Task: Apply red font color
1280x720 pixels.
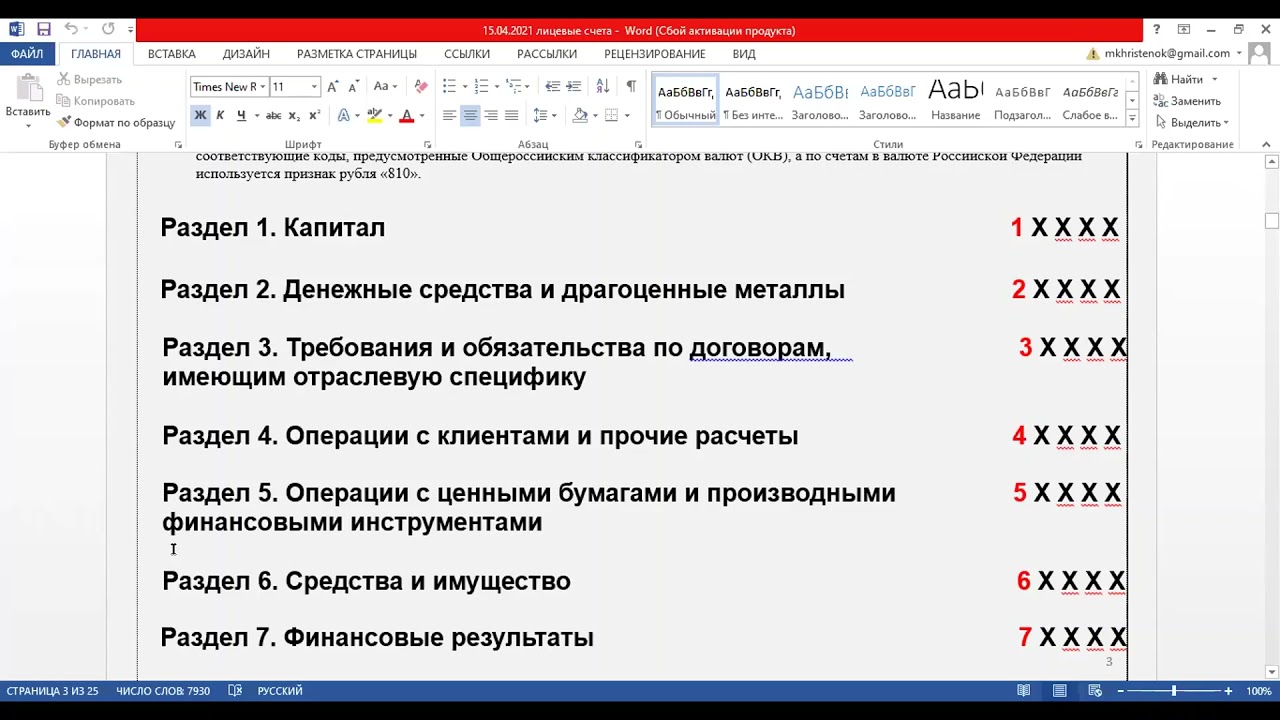Action: (x=406, y=116)
